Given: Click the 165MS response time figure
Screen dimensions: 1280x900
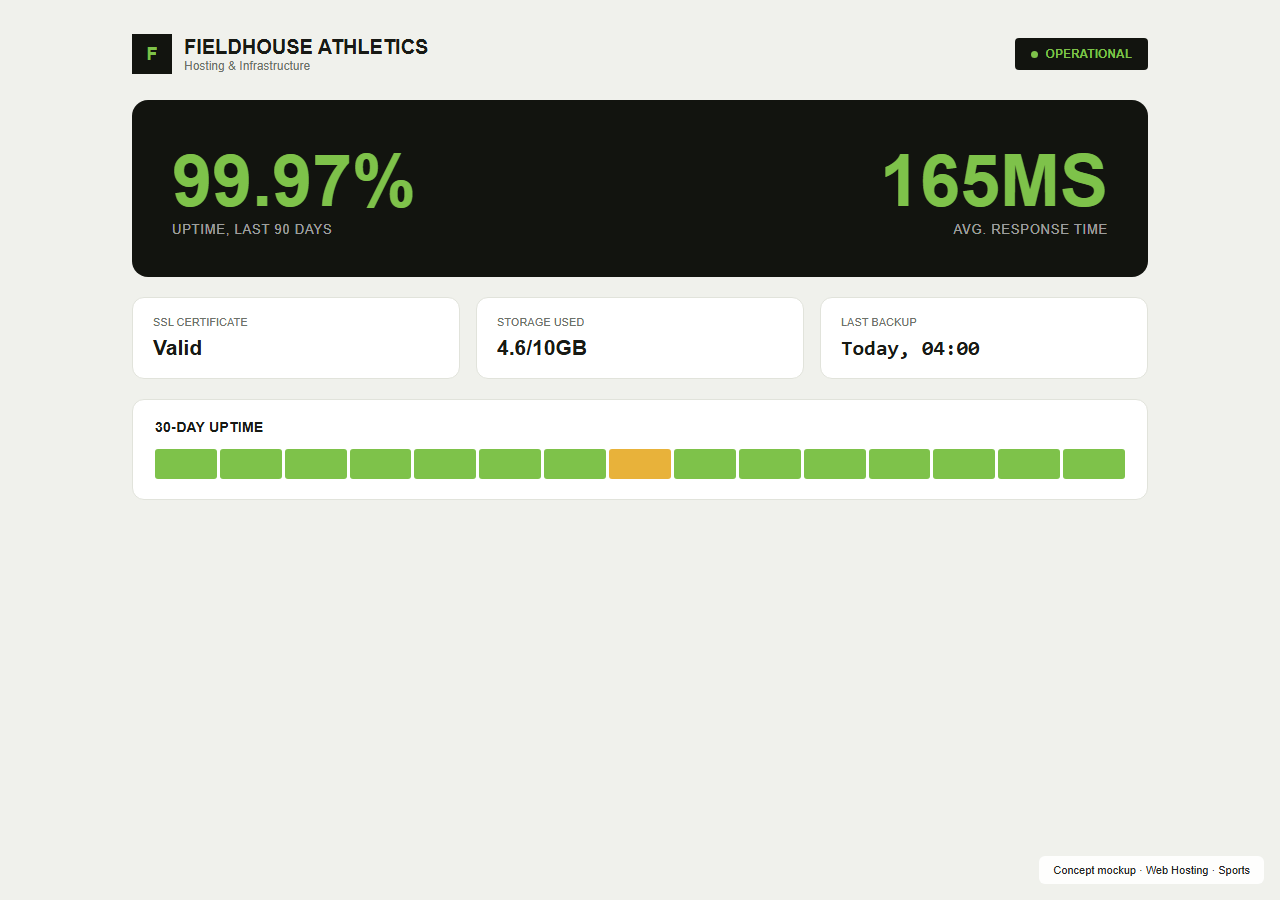Looking at the screenshot, I should pyautogui.click(x=993, y=181).
